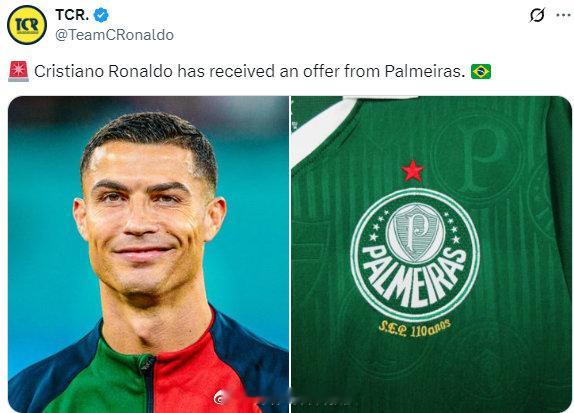The height and width of the screenshot is (413, 574).
Task: Click the Cristiano Ronaldo name in the tweet
Action: [x=103, y=71]
